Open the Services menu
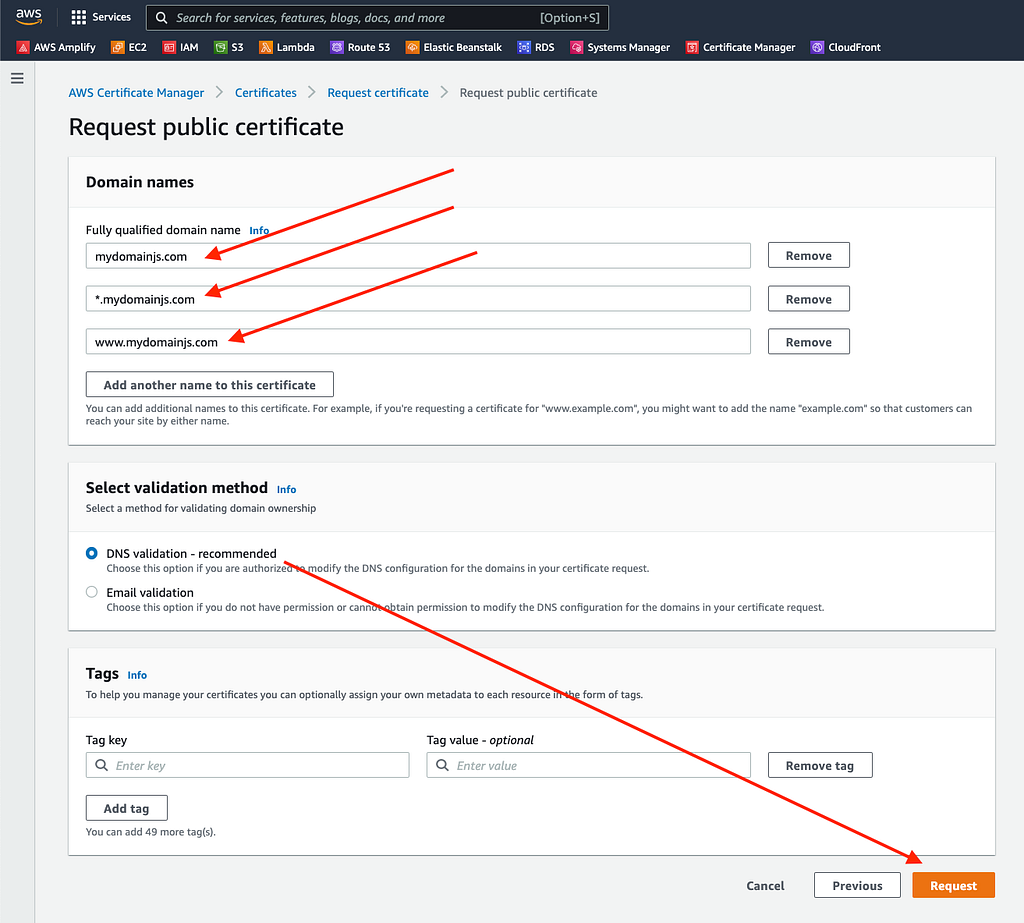The image size is (1024, 923). [101, 16]
